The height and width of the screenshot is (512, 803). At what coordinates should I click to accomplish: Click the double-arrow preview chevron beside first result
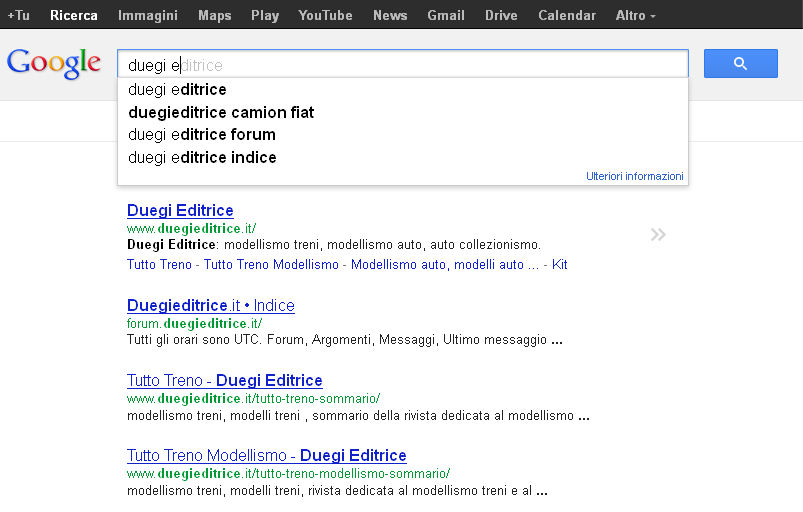(657, 235)
